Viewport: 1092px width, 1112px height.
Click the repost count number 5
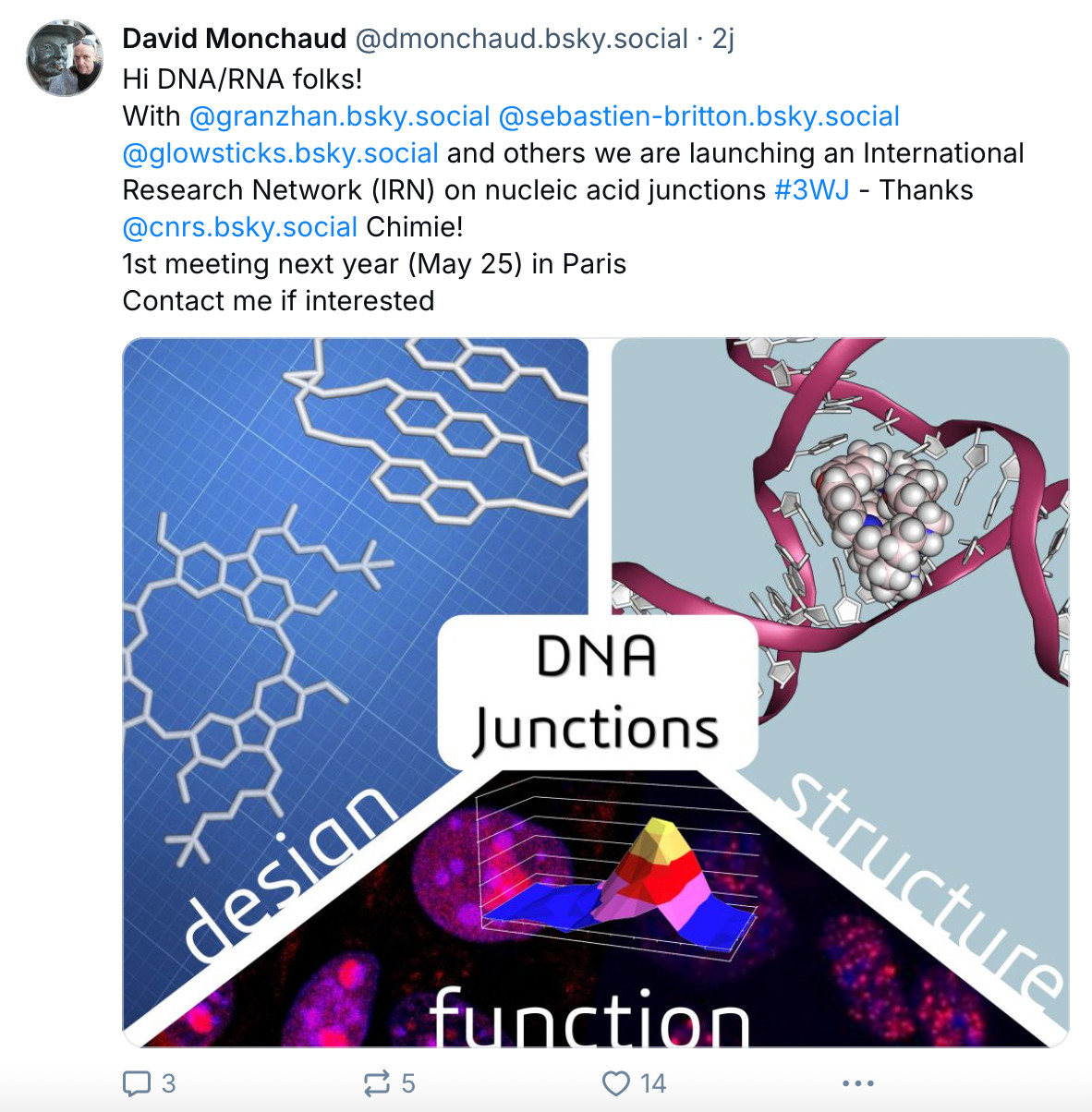[x=408, y=1083]
